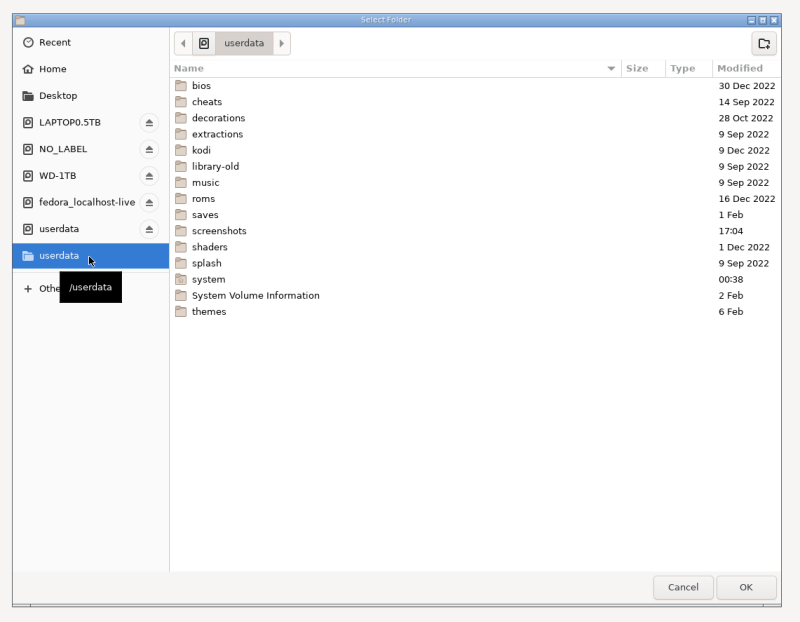Image resolution: width=800 pixels, height=622 pixels.
Task: Click the Size column header
Action: tap(643, 68)
